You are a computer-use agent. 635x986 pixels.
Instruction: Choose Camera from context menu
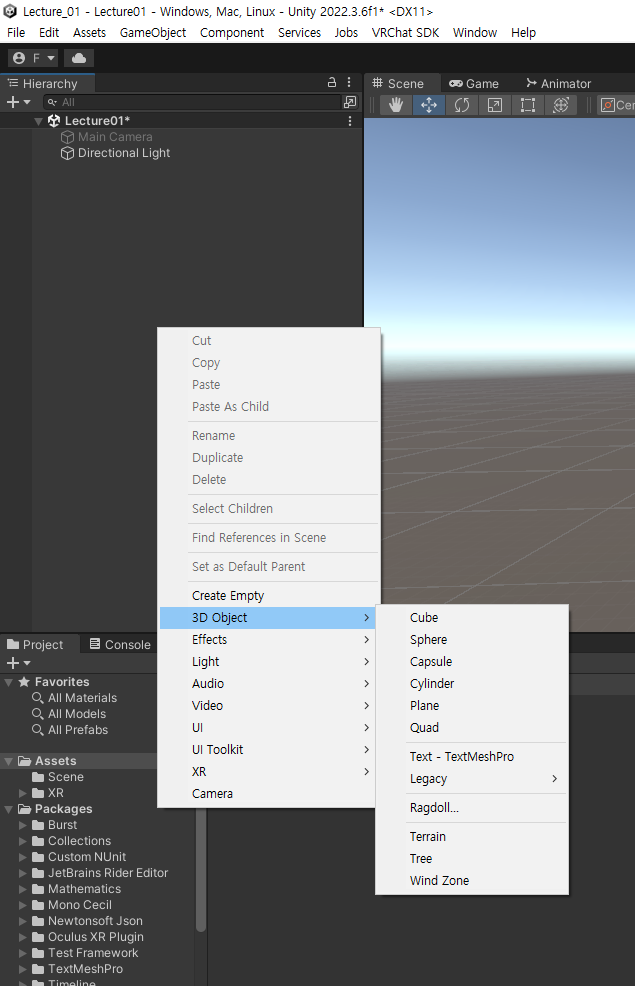coord(268,794)
